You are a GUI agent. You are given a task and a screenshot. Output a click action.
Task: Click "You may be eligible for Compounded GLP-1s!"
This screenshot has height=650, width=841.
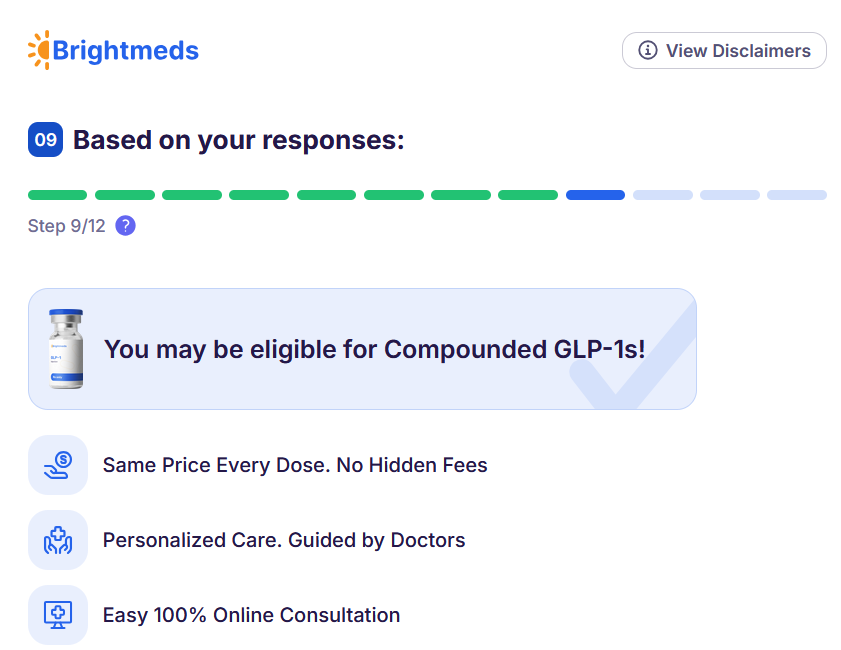pos(375,349)
